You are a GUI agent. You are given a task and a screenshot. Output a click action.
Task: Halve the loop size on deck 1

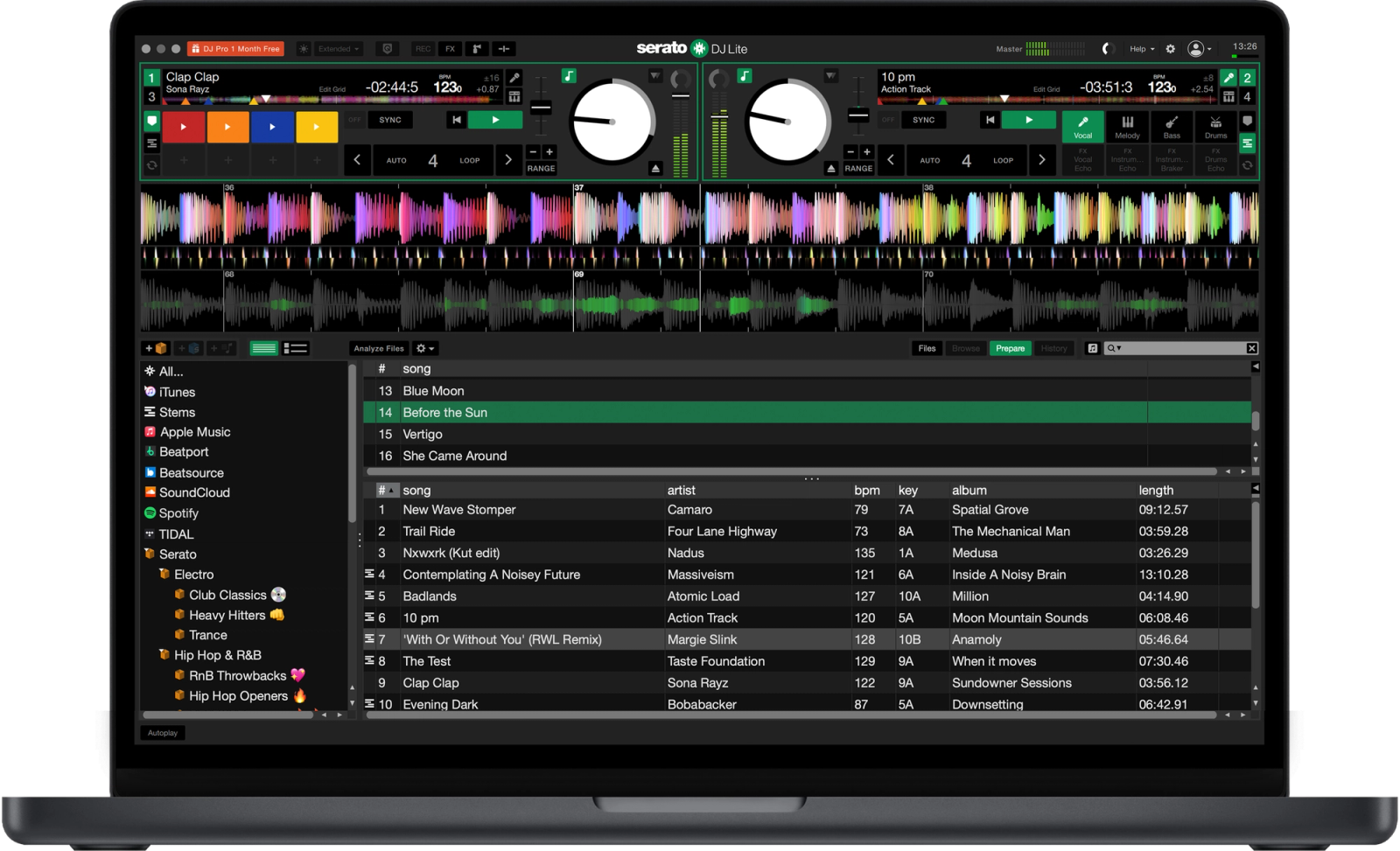357,160
